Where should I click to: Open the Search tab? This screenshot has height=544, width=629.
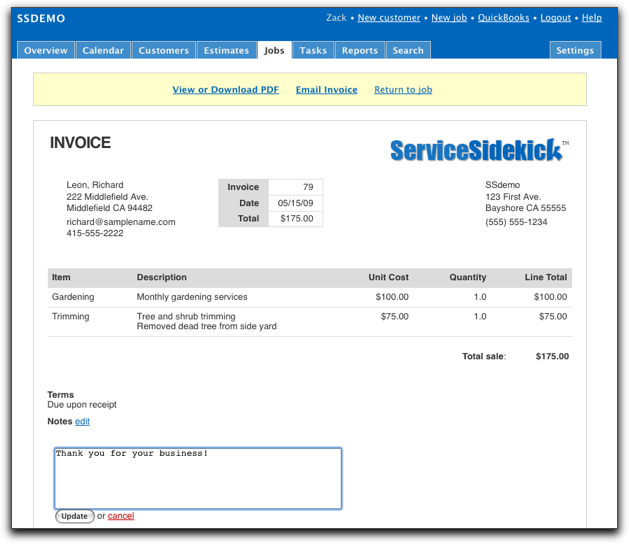[408, 51]
